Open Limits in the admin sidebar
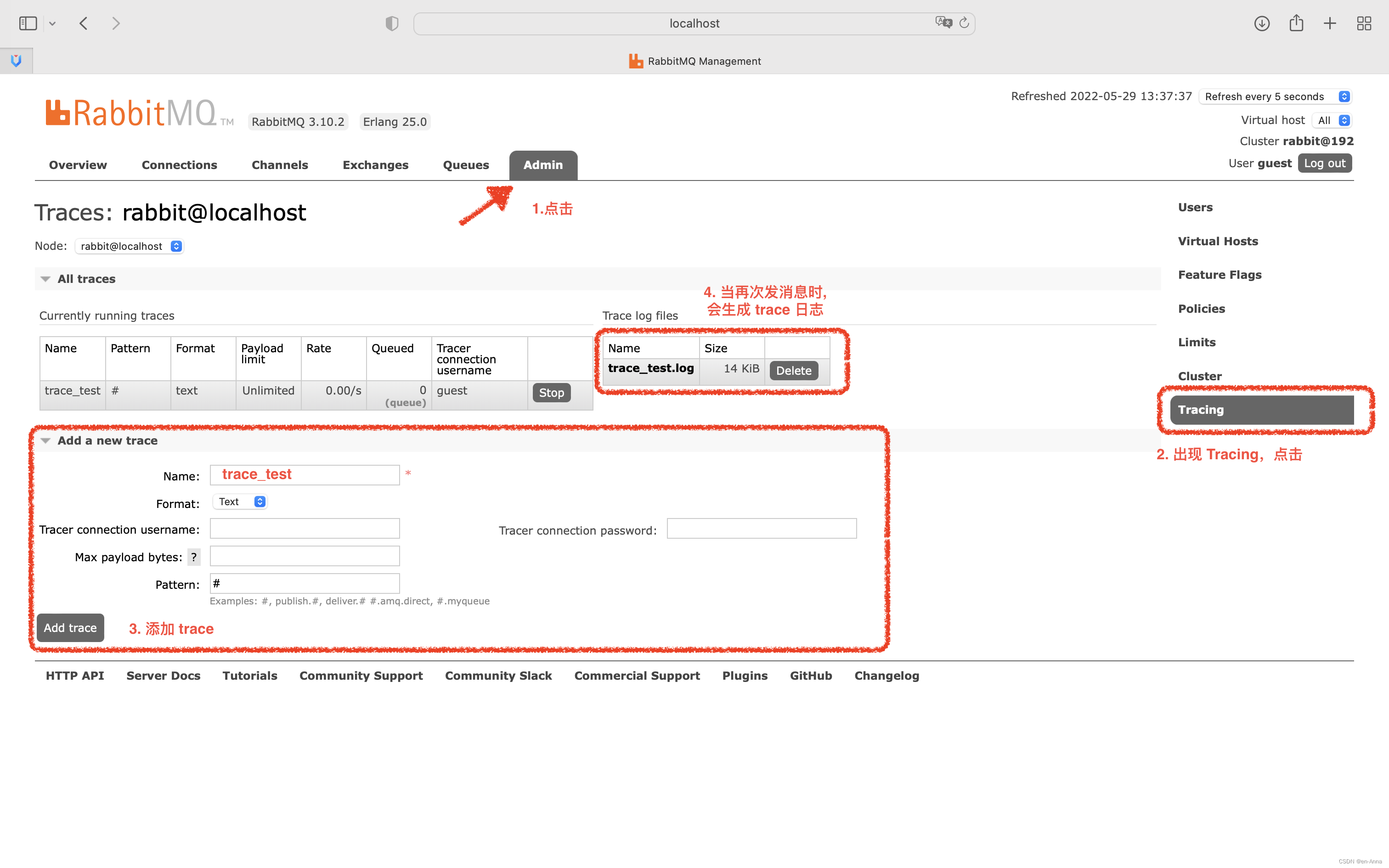The height and width of the screenshot is (868, 1389). pos(1197,342)
